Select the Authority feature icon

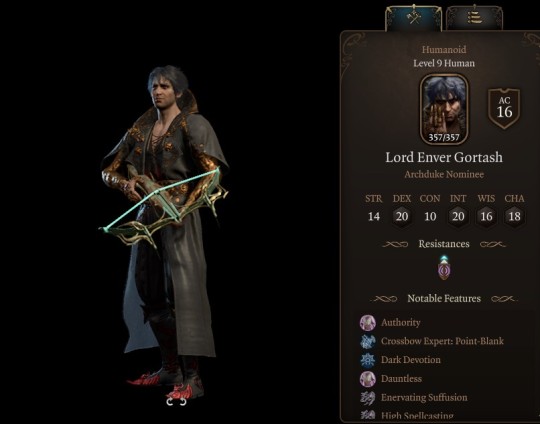[x=367, y=323]
